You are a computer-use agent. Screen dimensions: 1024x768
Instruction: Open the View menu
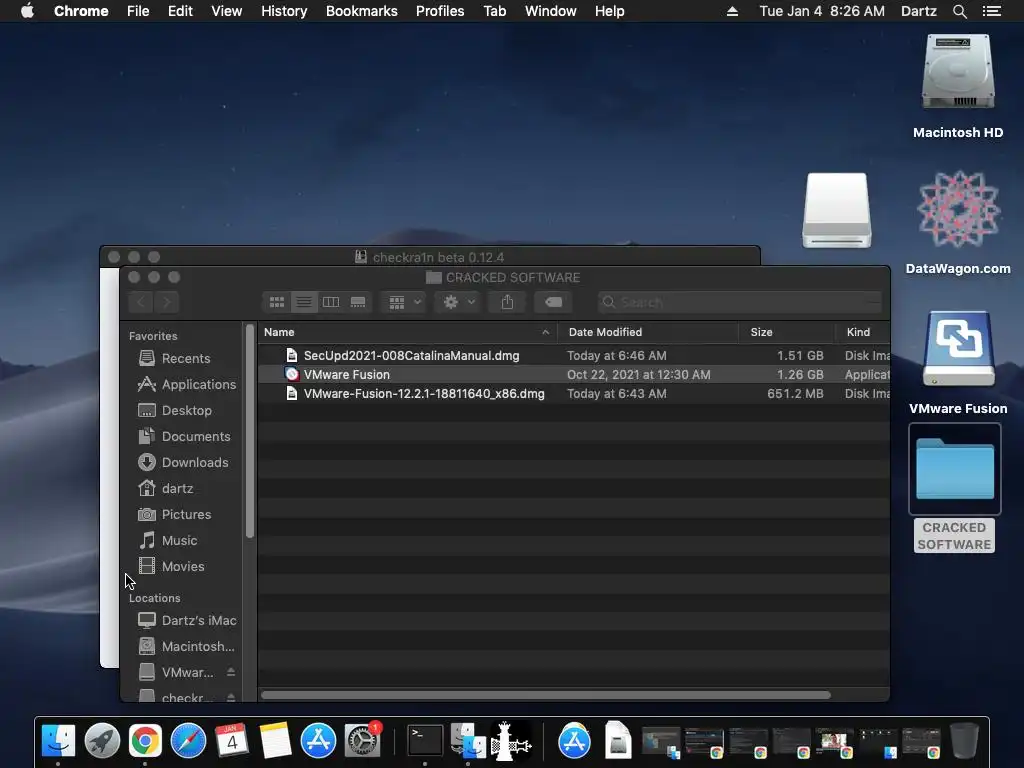pyautogui.click(x=227, y=11)
